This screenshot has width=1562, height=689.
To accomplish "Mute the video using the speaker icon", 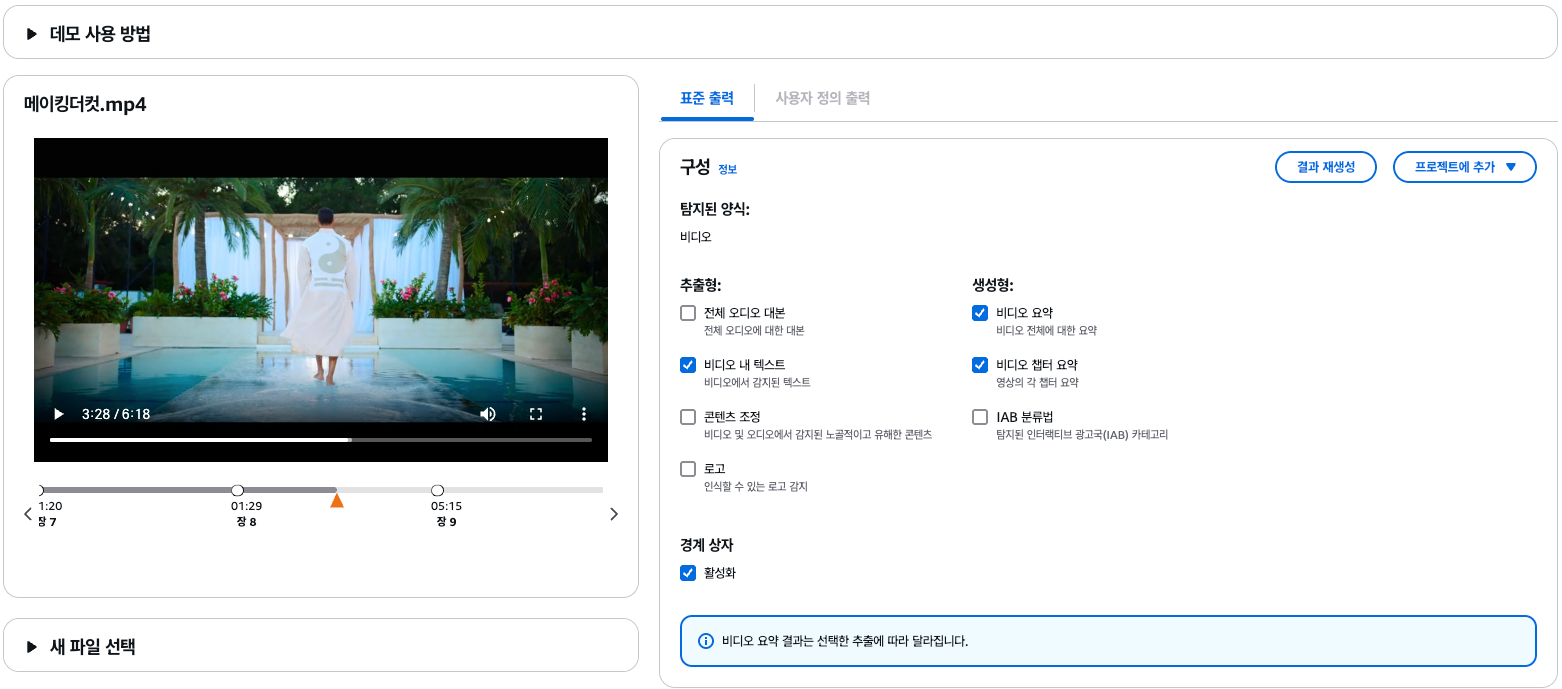I will click(x=488, y=414).
